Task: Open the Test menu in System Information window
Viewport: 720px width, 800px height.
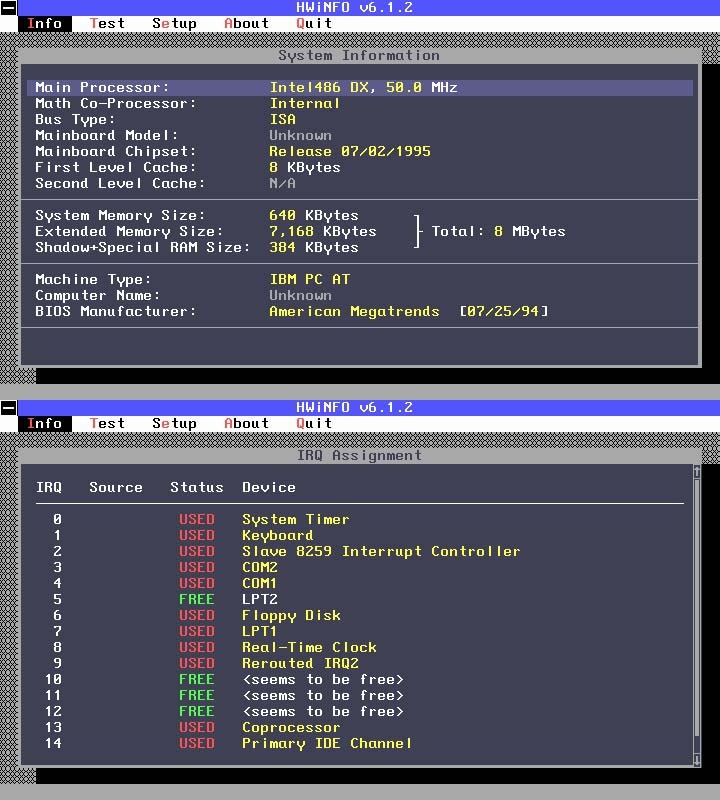Action: pyautogui.click(x=107, y=23)
